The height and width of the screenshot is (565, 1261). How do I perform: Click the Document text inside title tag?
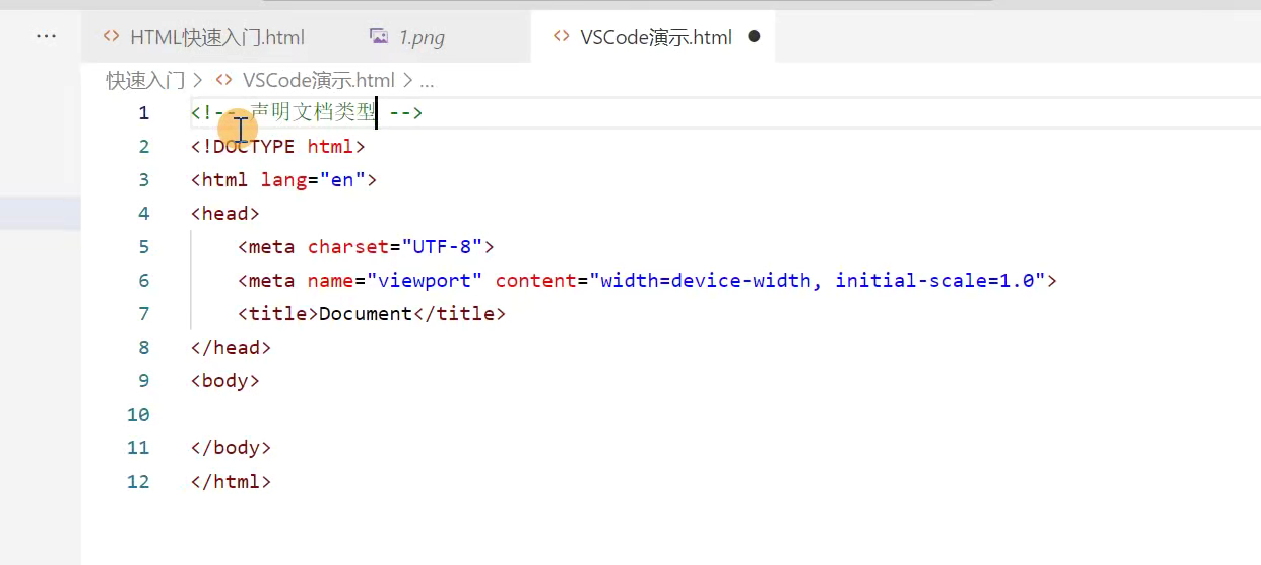(x=365, y=314)
